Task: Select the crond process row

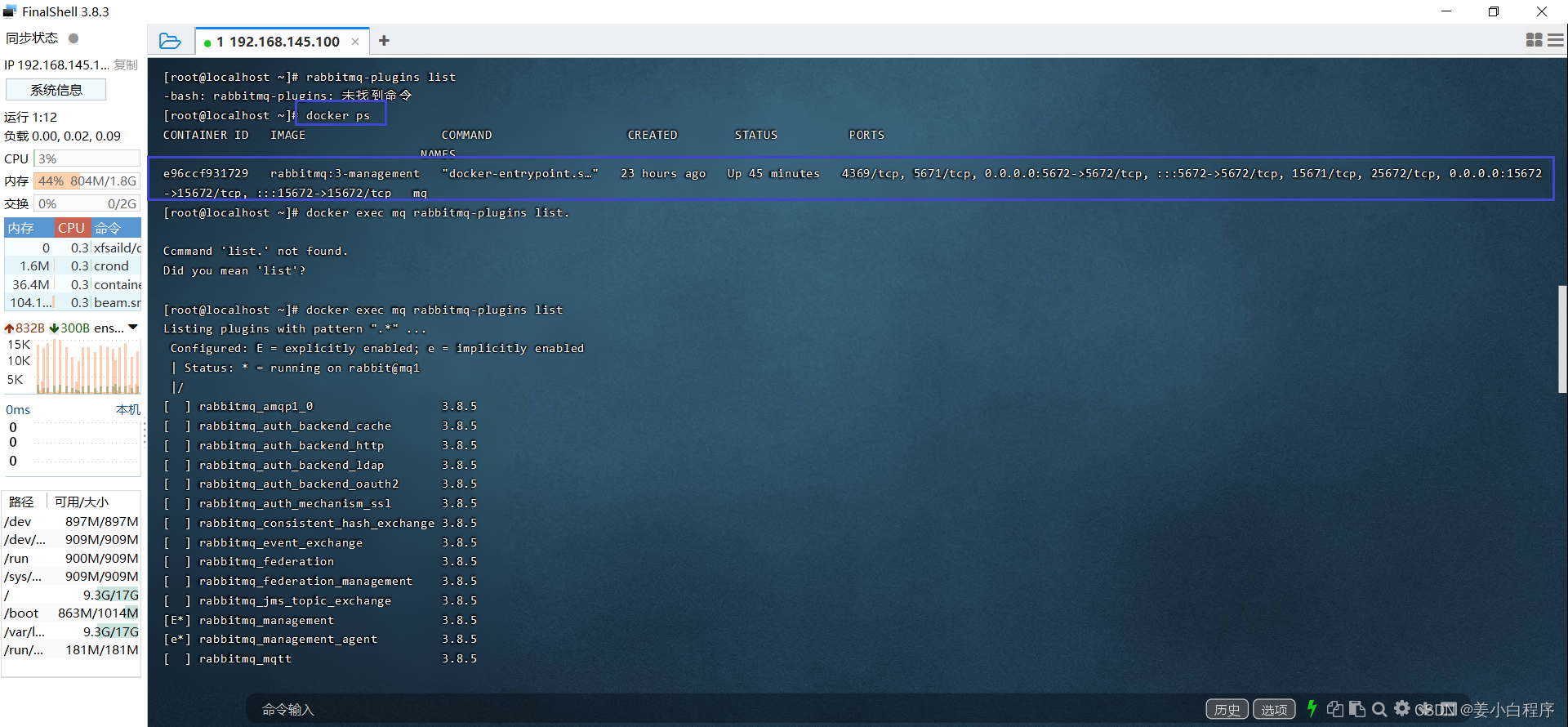Action: click(73, 265)
